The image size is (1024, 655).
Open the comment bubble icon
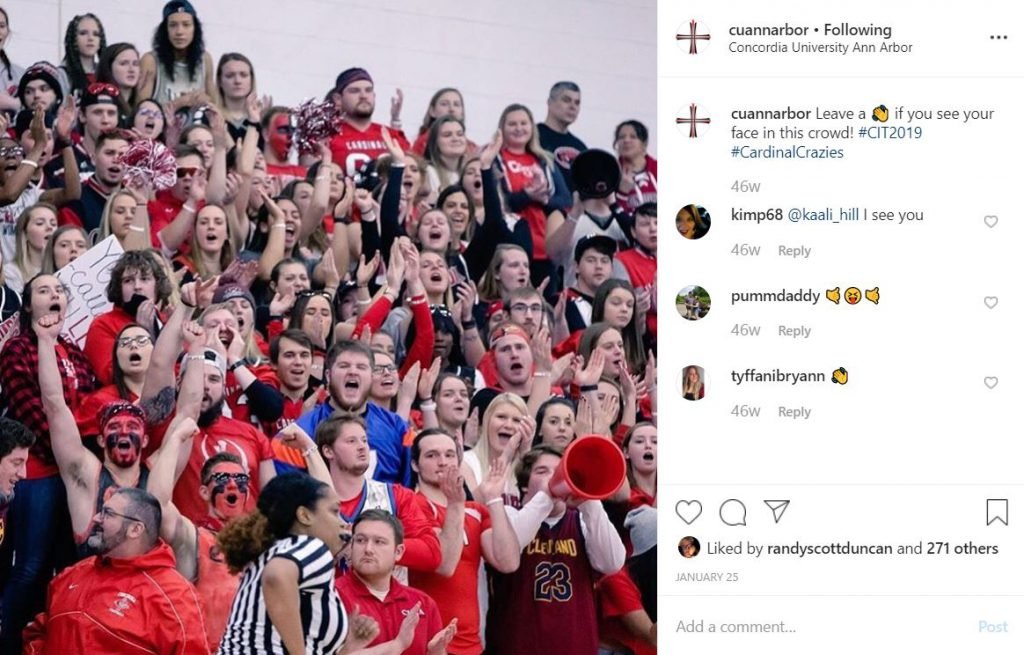coord(733,513)
